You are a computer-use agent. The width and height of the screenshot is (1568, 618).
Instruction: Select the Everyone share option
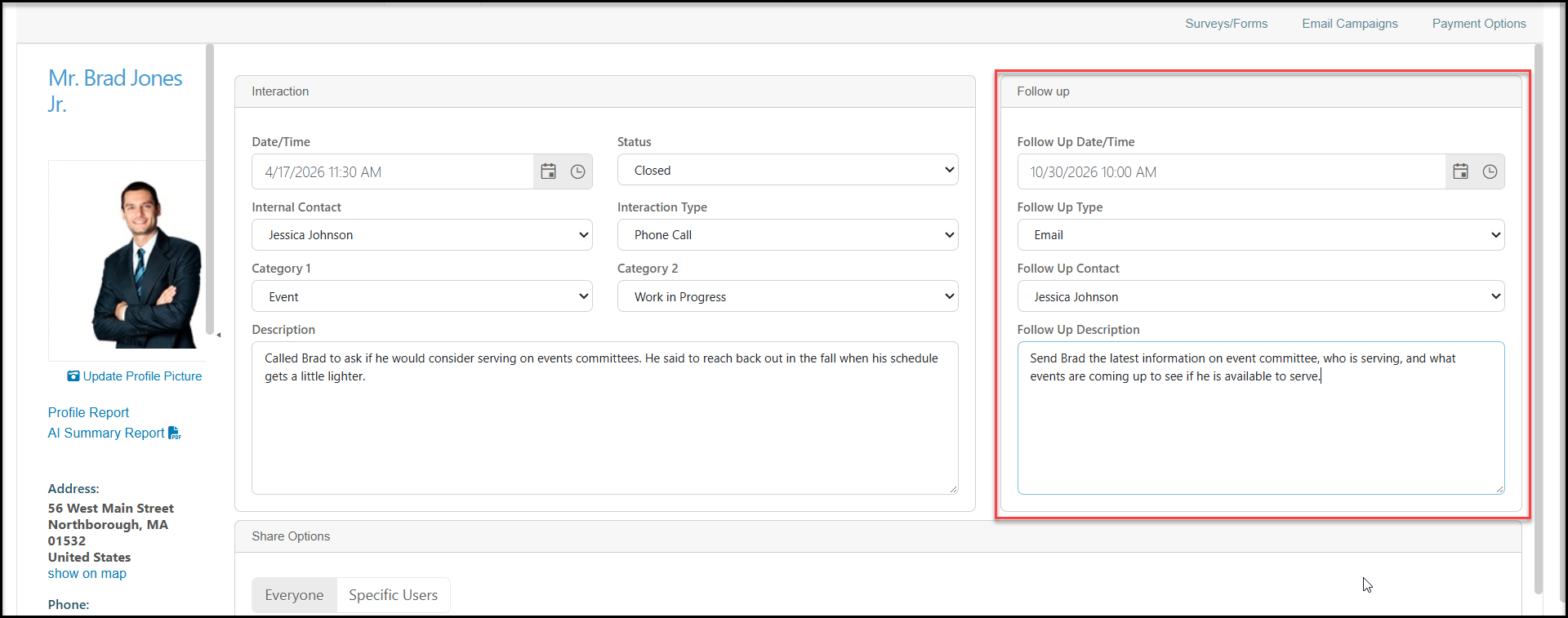point(294,595)
